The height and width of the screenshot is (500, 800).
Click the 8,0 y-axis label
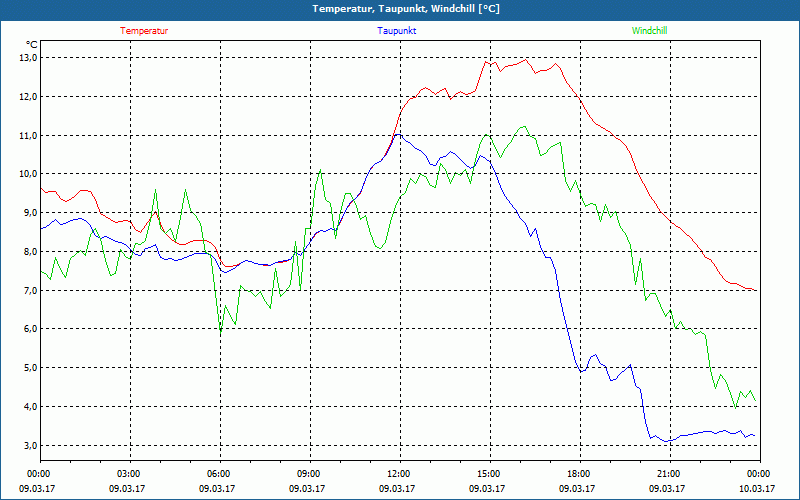(x=31, y=252)
